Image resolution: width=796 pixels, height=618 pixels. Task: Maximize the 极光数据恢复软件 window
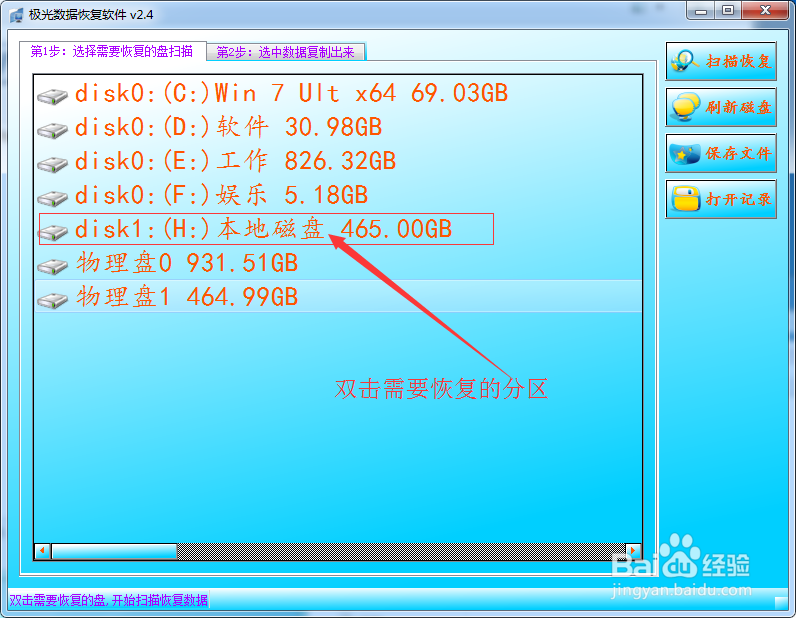pos(728,11)
